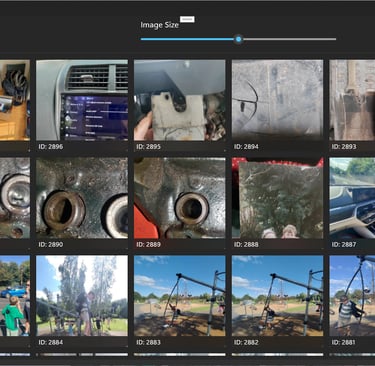Open the car interior thumbnail ID 2887

tap(352, 198)
